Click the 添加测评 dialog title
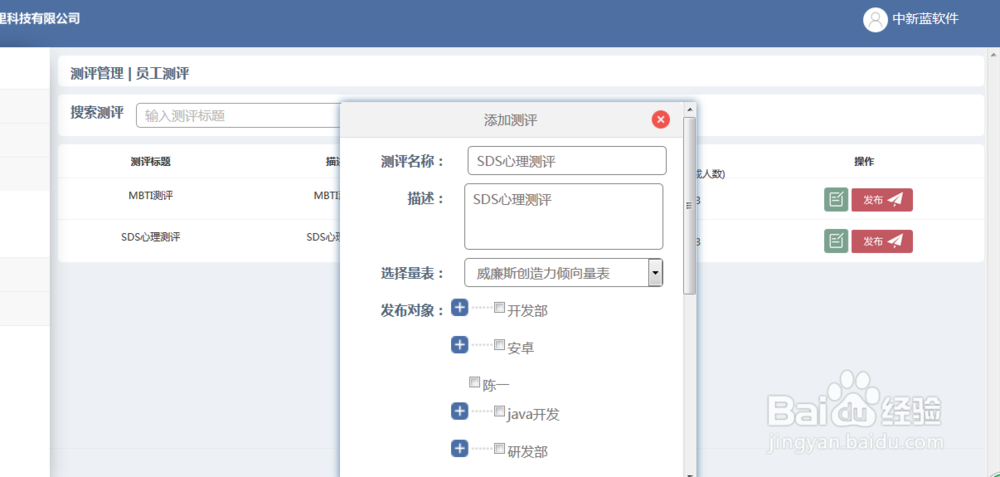 point(510,120)
